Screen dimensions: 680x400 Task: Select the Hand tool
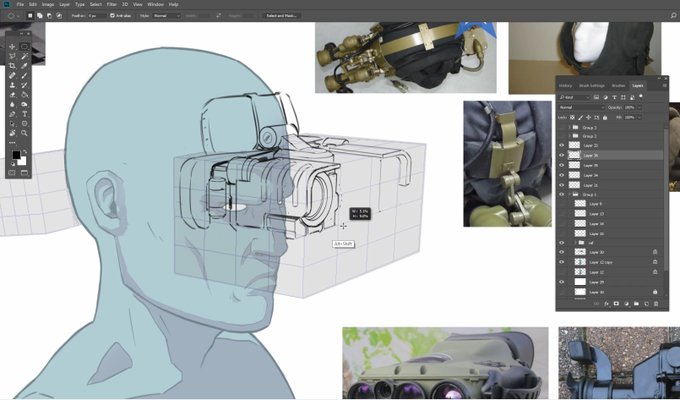(x=12, y=133)
